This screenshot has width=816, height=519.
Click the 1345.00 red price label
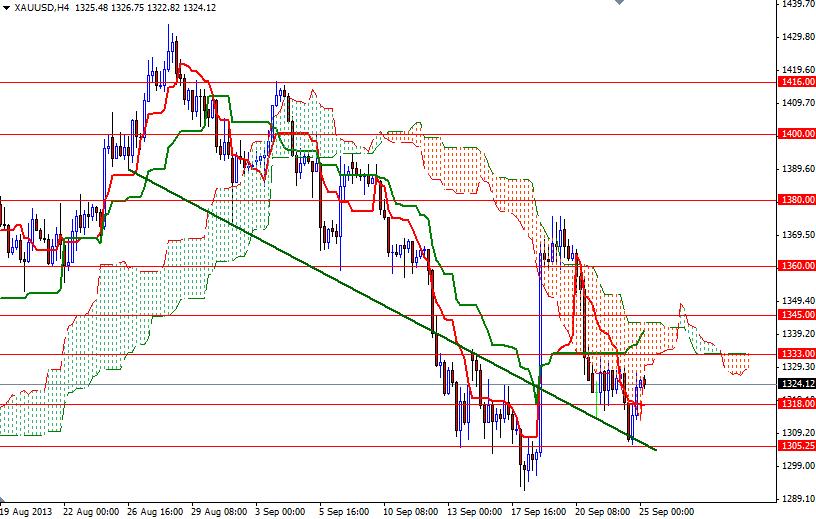coord(797,315)
